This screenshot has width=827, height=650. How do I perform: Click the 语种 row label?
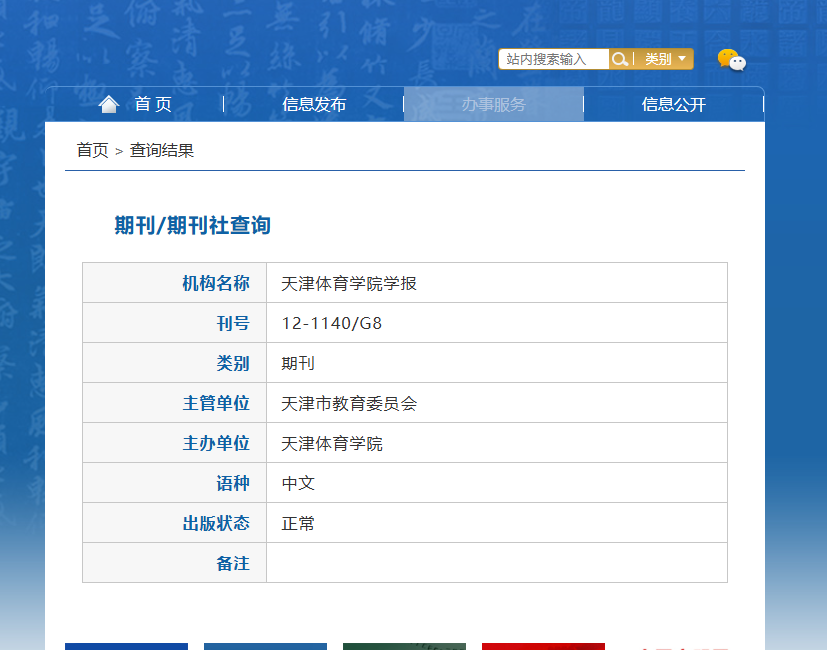[233, 483]
